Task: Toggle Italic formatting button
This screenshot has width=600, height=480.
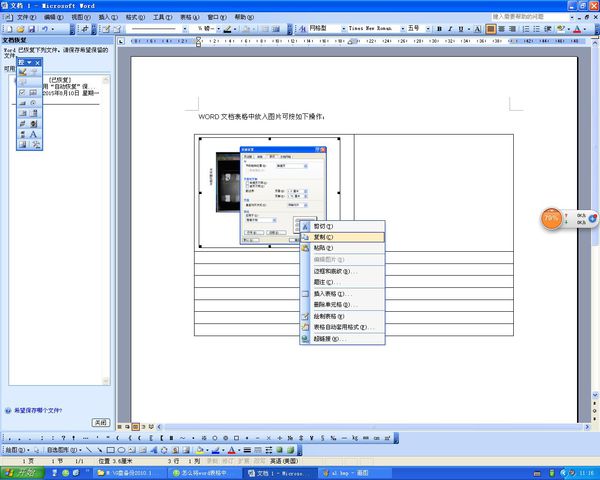Action: coord(450,29)
